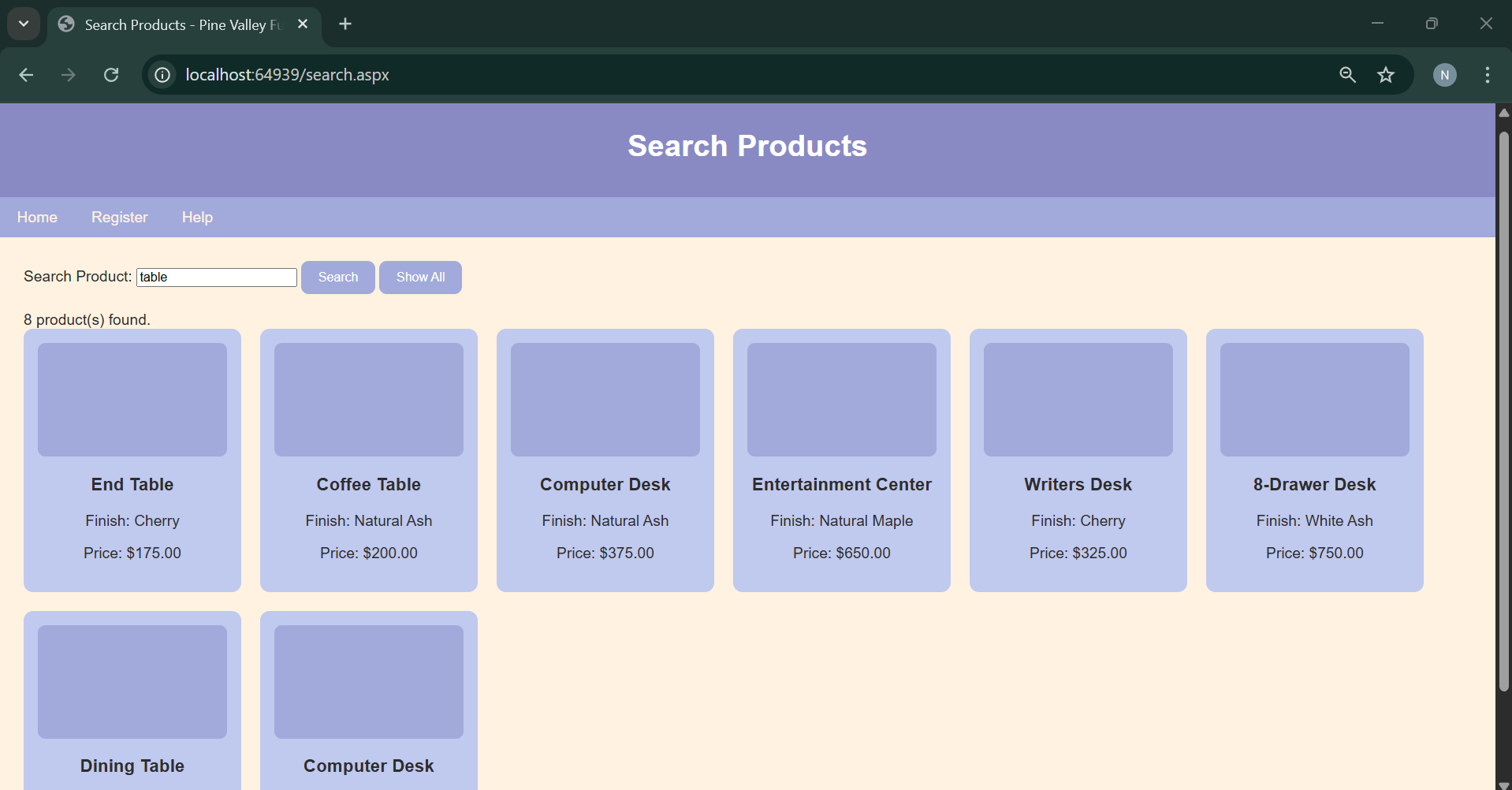Bookmark this page using the star icon
Viewport: 1512px width, 790px height.
click(1386, 75)
